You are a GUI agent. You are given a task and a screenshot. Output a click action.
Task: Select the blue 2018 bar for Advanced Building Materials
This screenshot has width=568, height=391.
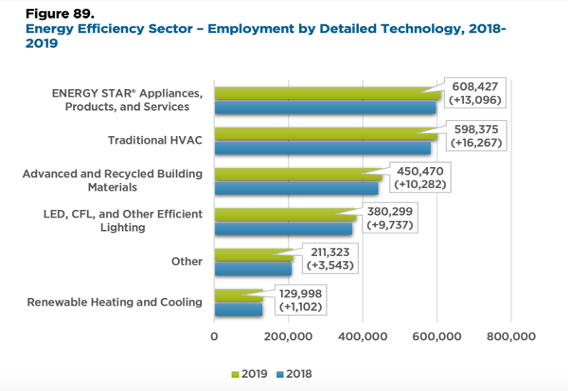click(296, 188)
